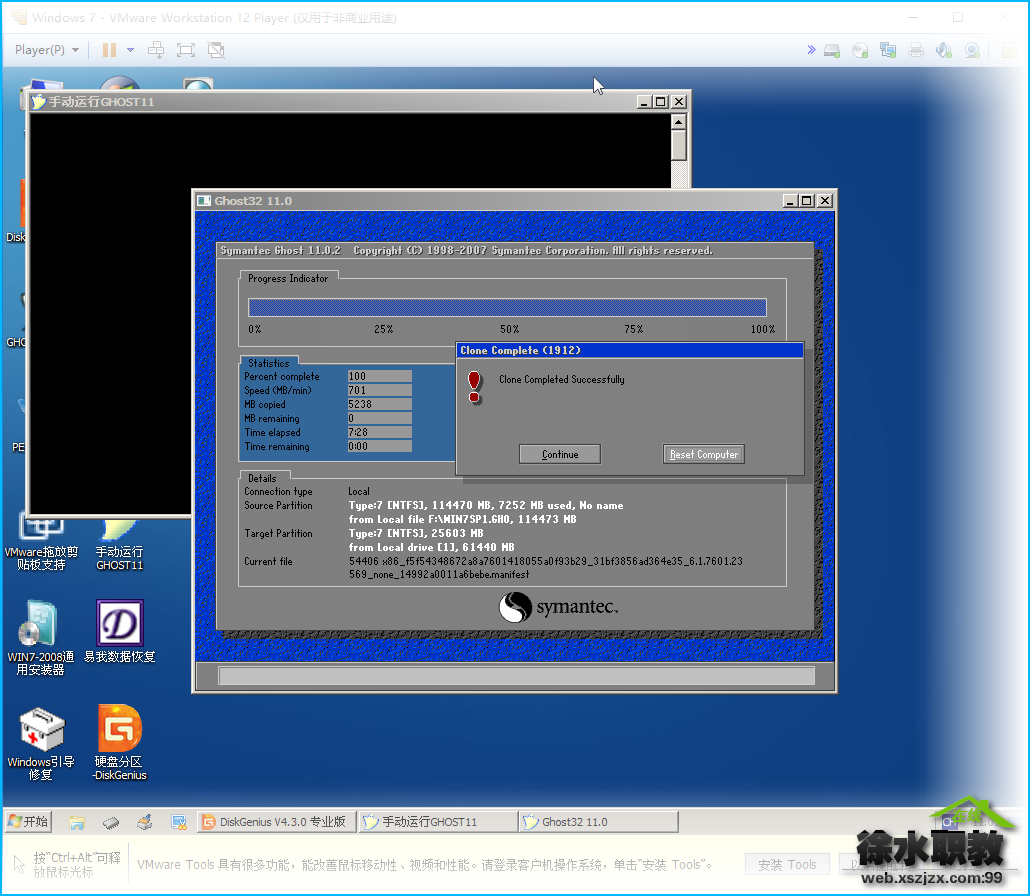Image resolution: width=1030 pixels, height=896 pixels.
Task: Click the printer device icon
Action: point(916,51)
